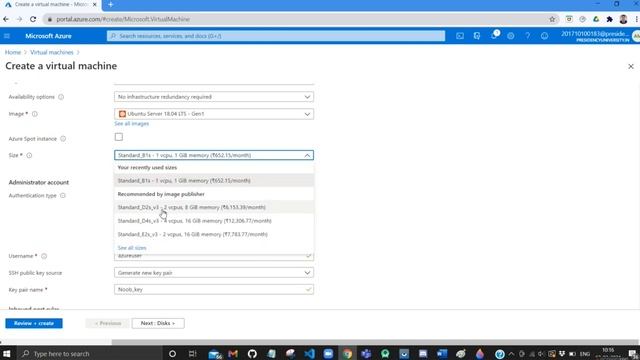Click the Azure account avatar
The height and width of the screenshot is (360, 640).
636,36
